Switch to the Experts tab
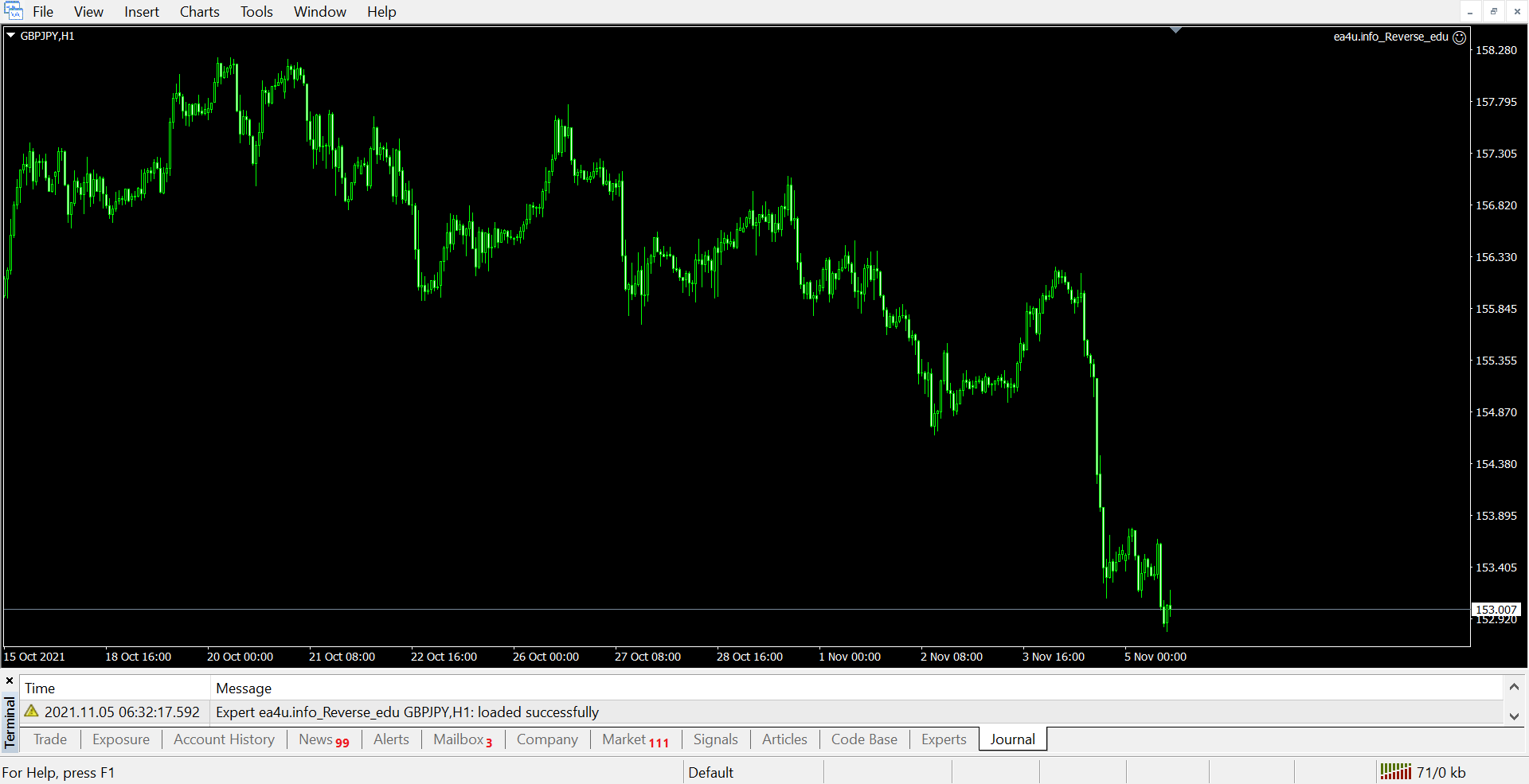 click(943, 739)
